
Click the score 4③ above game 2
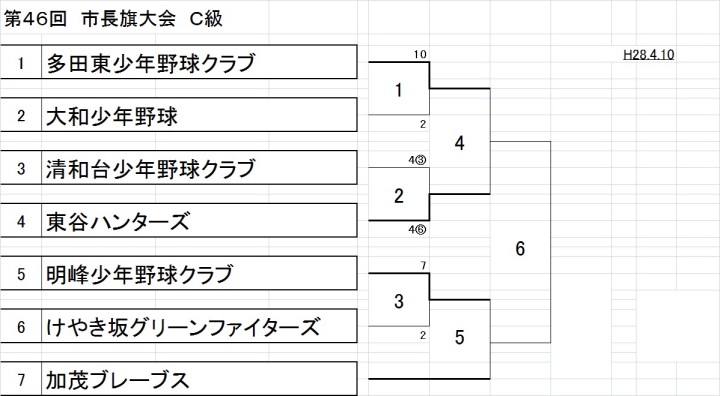(417, 160)
